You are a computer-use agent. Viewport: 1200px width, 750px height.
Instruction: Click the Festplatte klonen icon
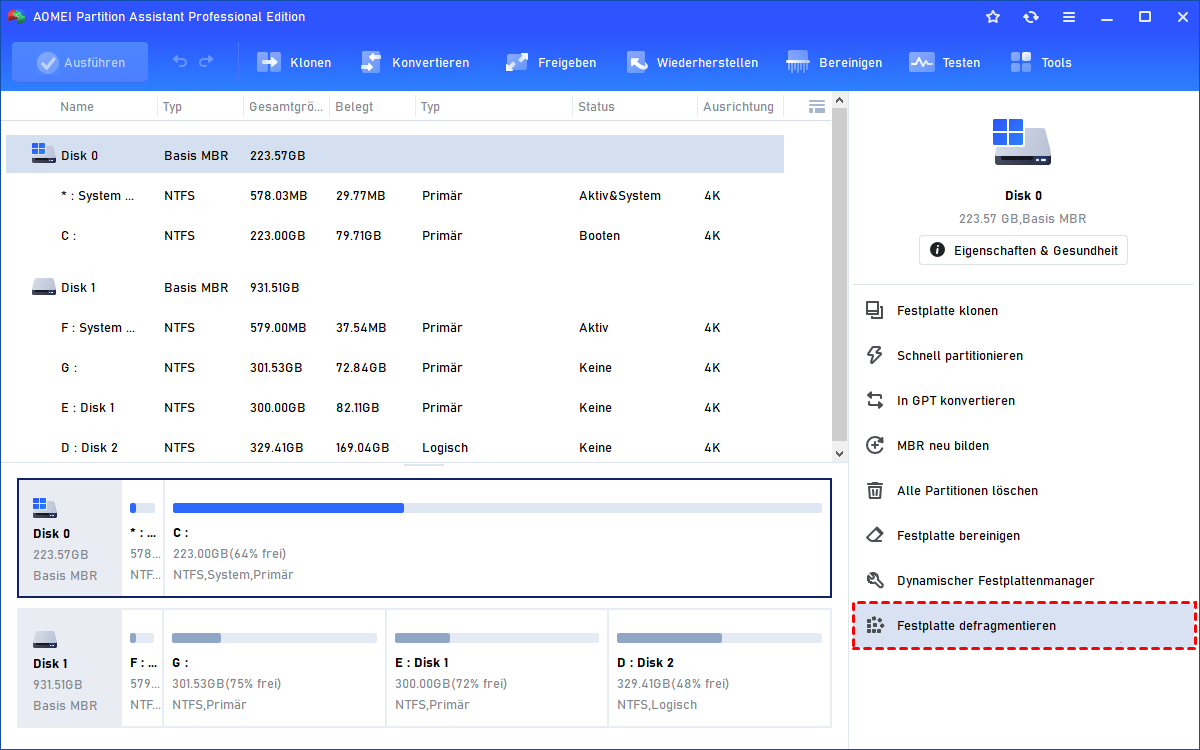click(875, 311)
